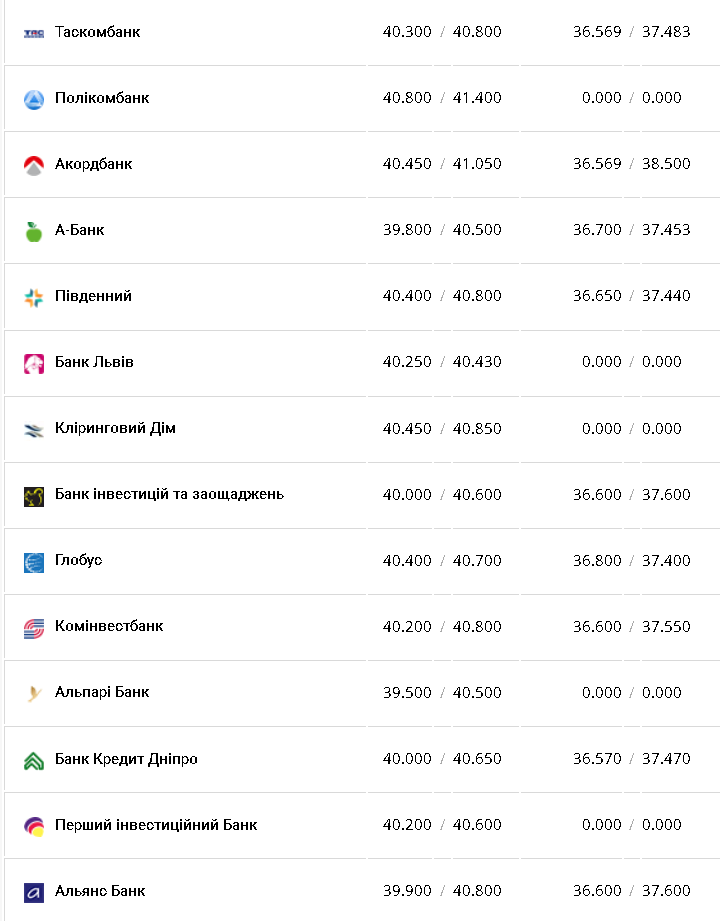This screenshot has height=921, width=720.
Task: Click the Південний bank logo icon
Action: click(x=34, y=297)
